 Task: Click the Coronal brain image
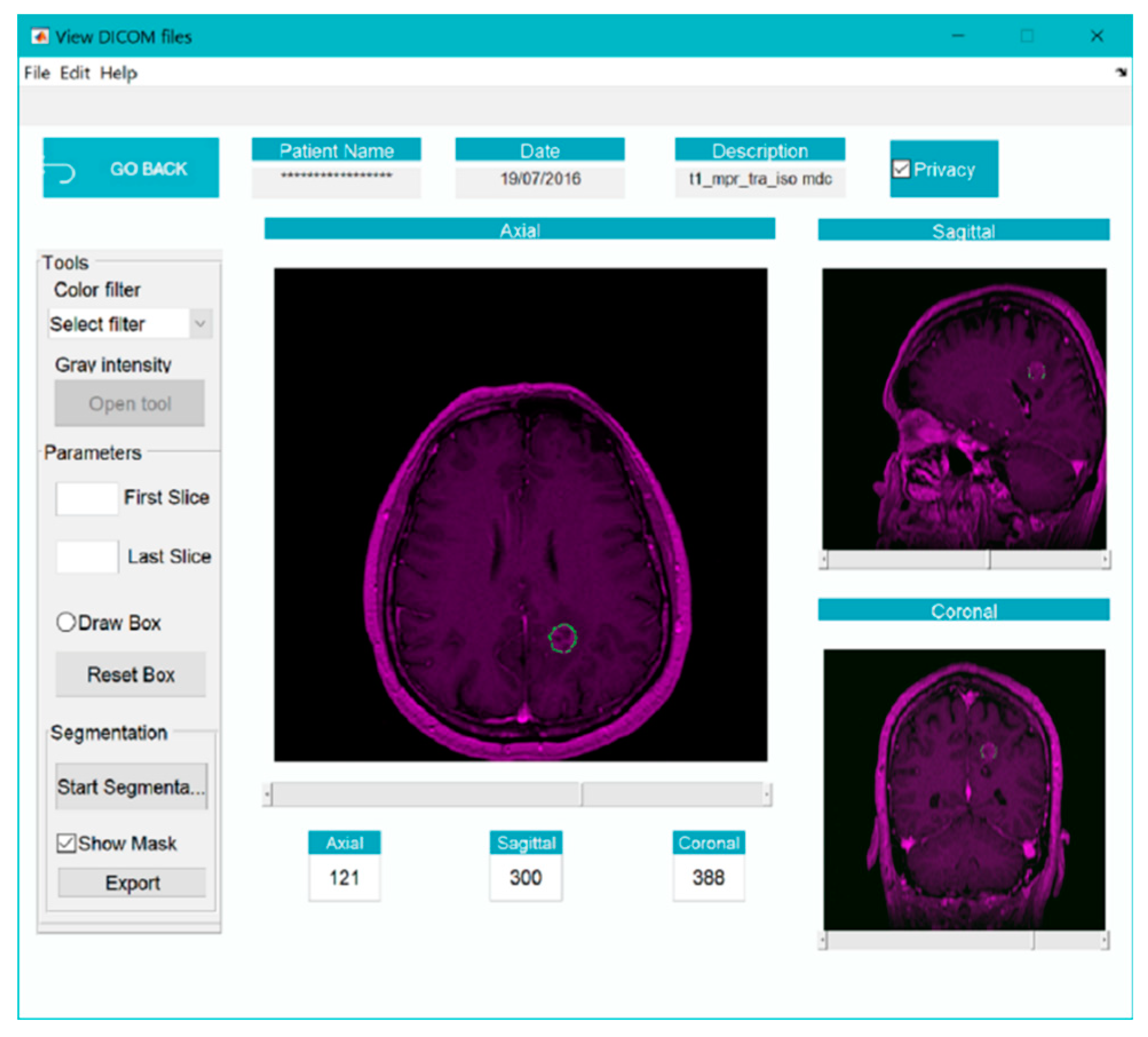pyautogui.click(x=964, y=789)
